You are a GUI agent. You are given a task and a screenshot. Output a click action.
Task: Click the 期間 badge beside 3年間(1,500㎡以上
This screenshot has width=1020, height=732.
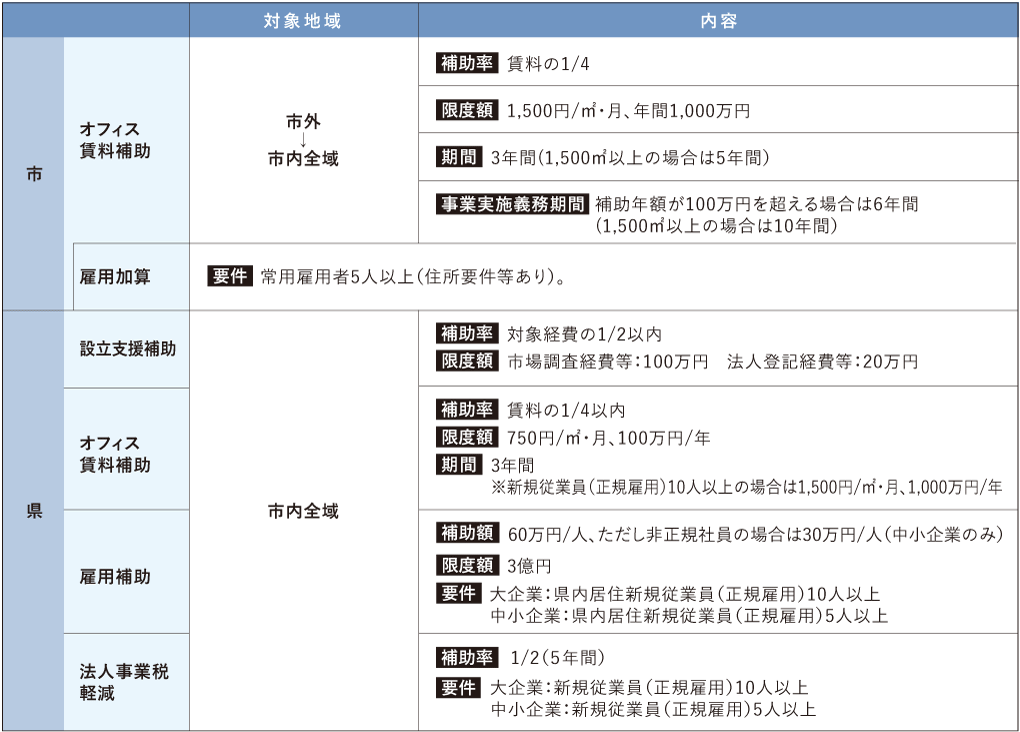pyautogui.click(x=459, y=157)
